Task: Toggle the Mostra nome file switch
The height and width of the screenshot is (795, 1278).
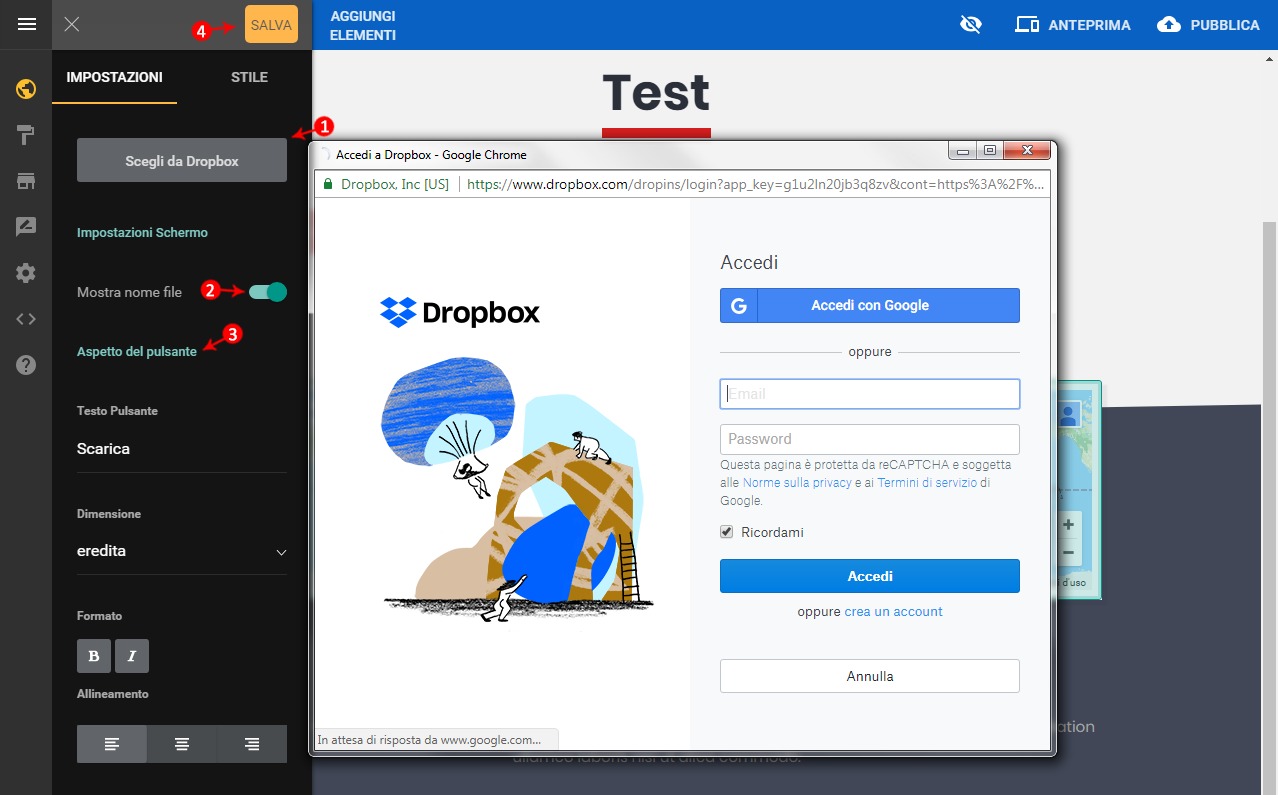Action: pos(268,292)
